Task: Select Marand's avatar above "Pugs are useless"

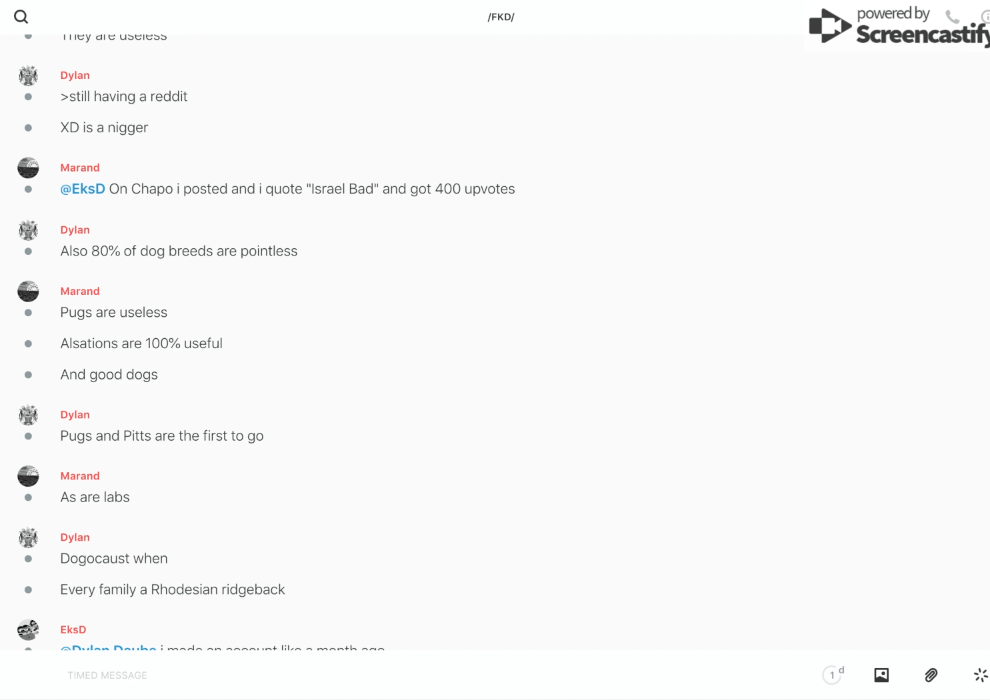Action: 28,291
